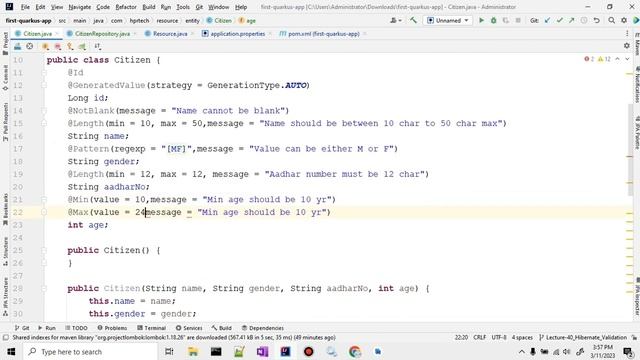Switch to the Resource.java tab

coord(170,34)
